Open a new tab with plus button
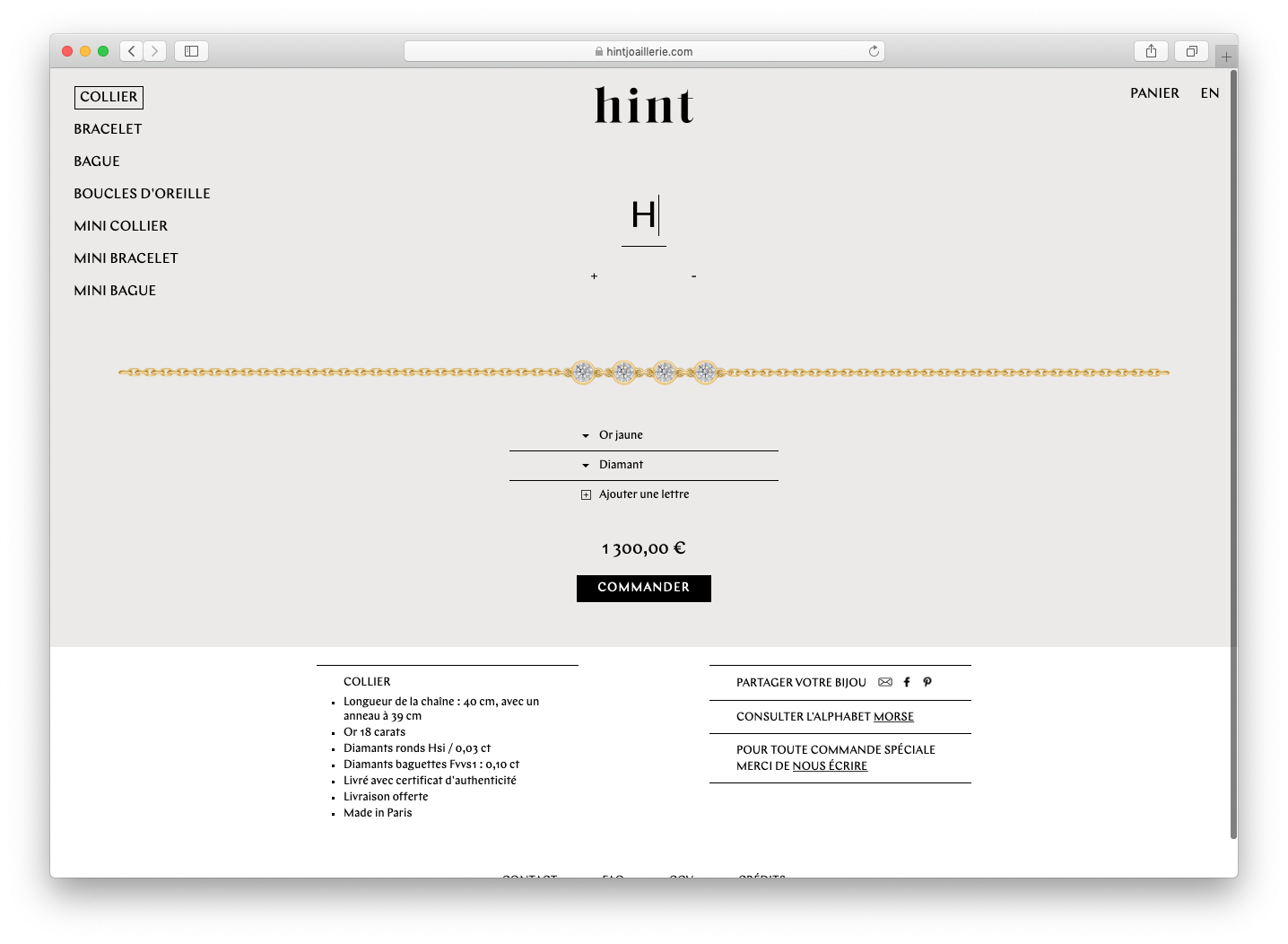The image size is (1288, 944). (1226, 57)
